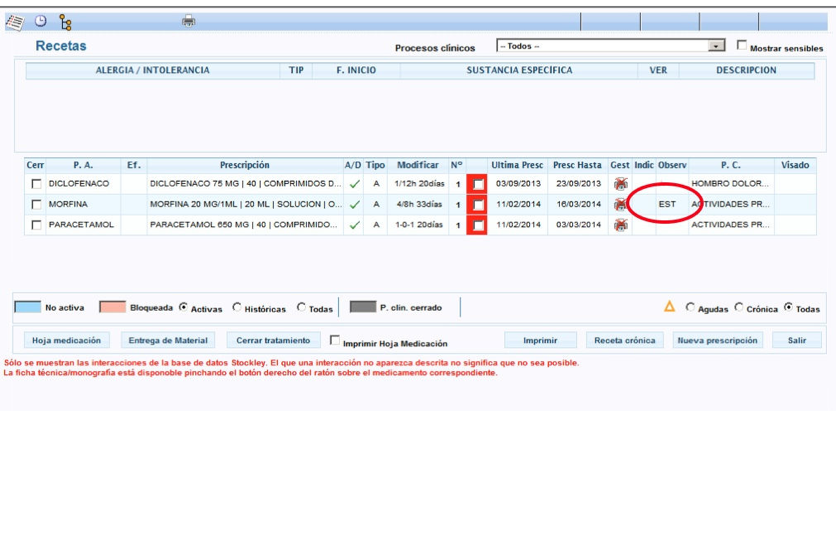This screenshot has height=553, width=836.
Task: Tick the Cerr checkbox for Diclofenaco
Action: (x=37, y=184)
